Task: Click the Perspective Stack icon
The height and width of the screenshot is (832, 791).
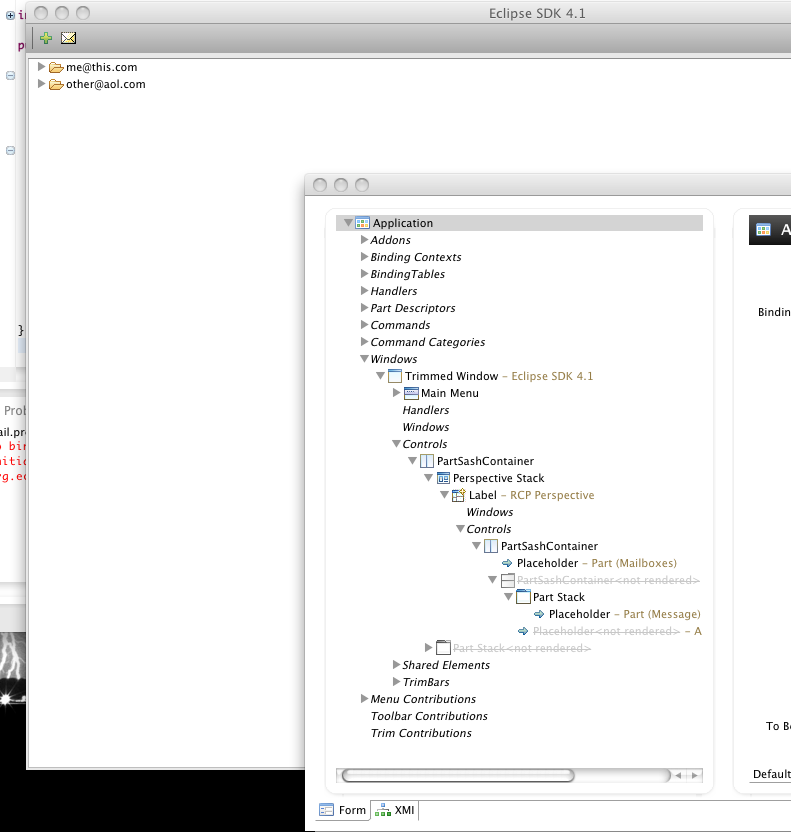Action: 444,478
